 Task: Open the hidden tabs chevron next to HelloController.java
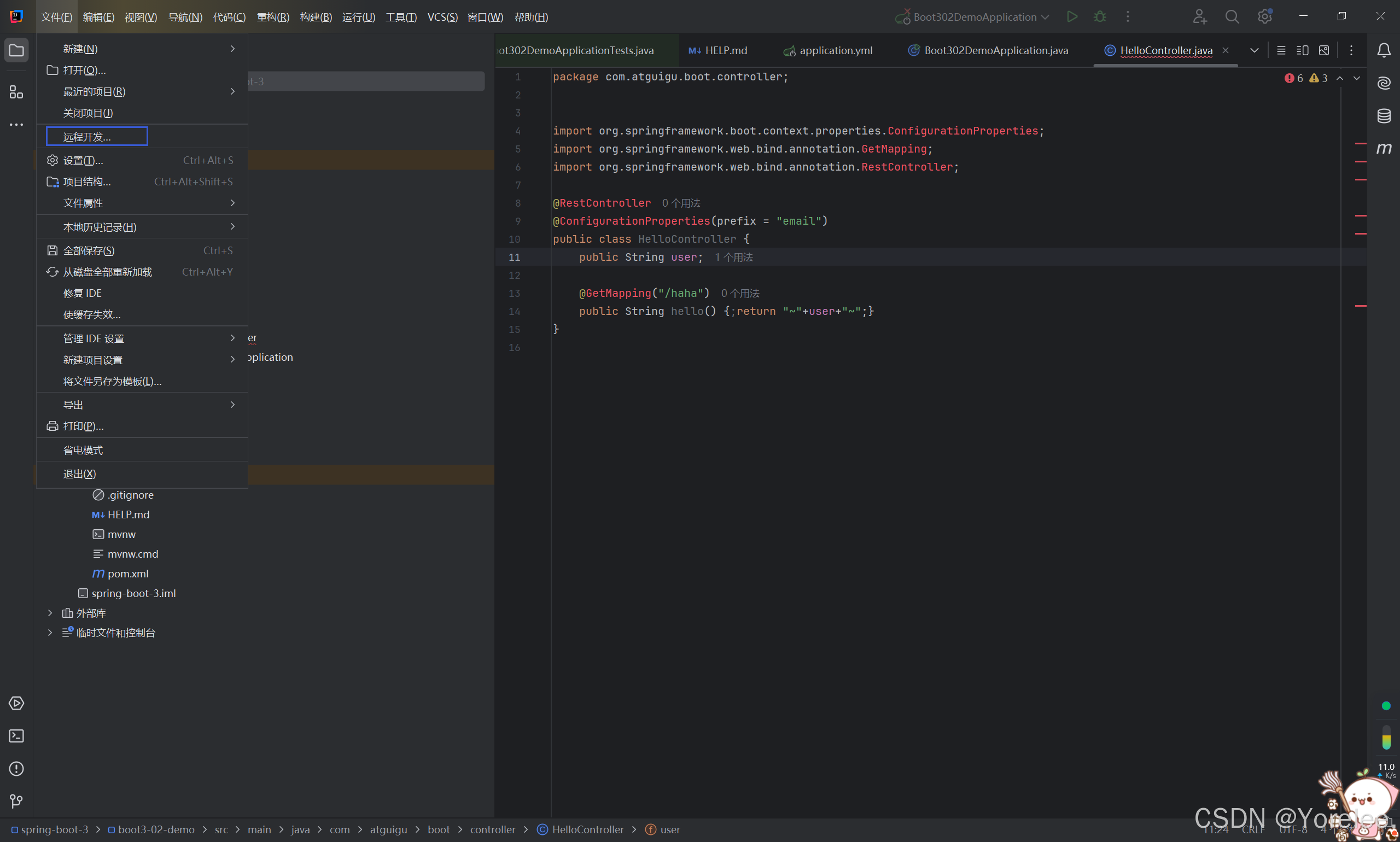[x=1254, y=50]
